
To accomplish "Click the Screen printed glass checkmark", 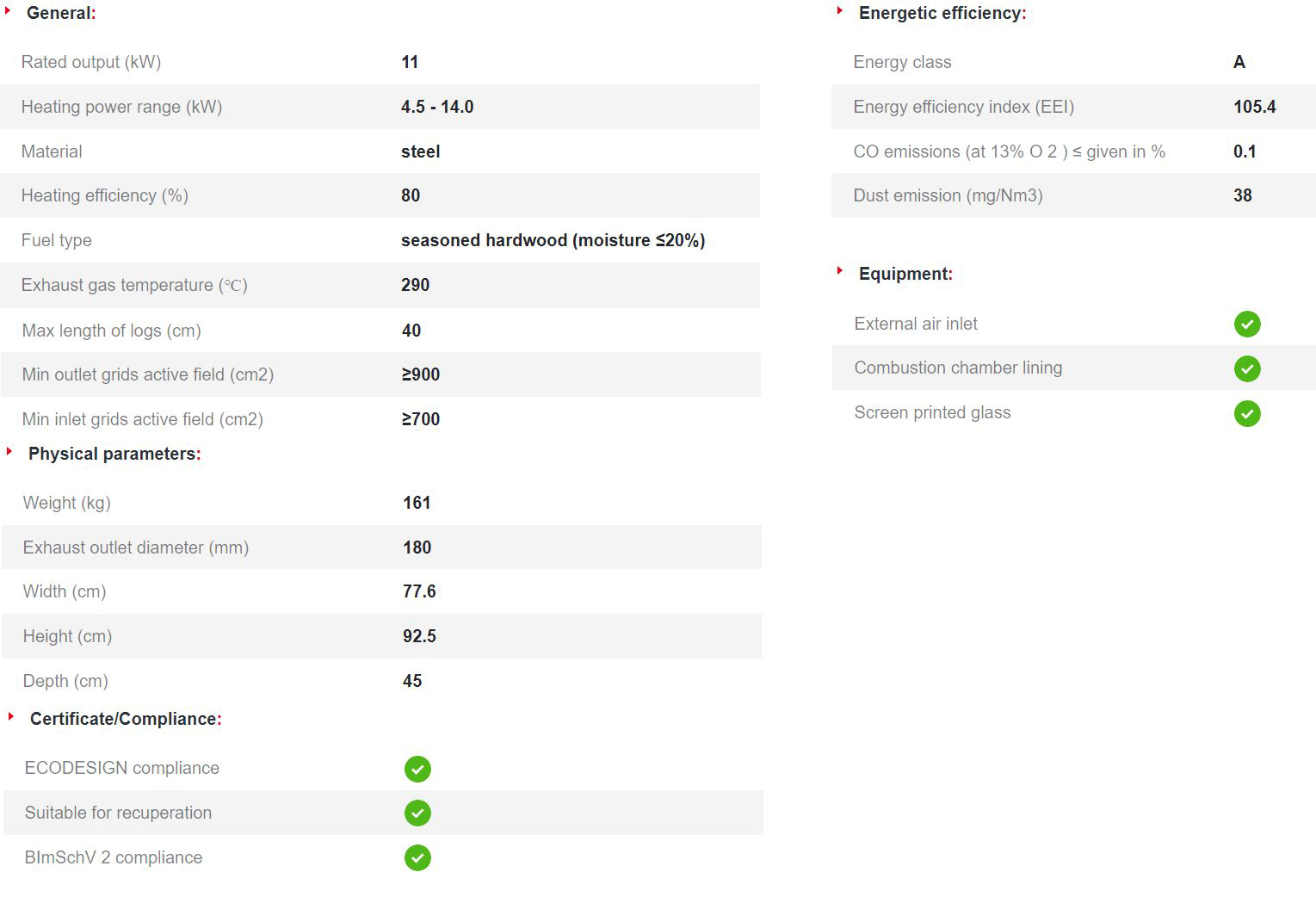I will click(1247, 413).
